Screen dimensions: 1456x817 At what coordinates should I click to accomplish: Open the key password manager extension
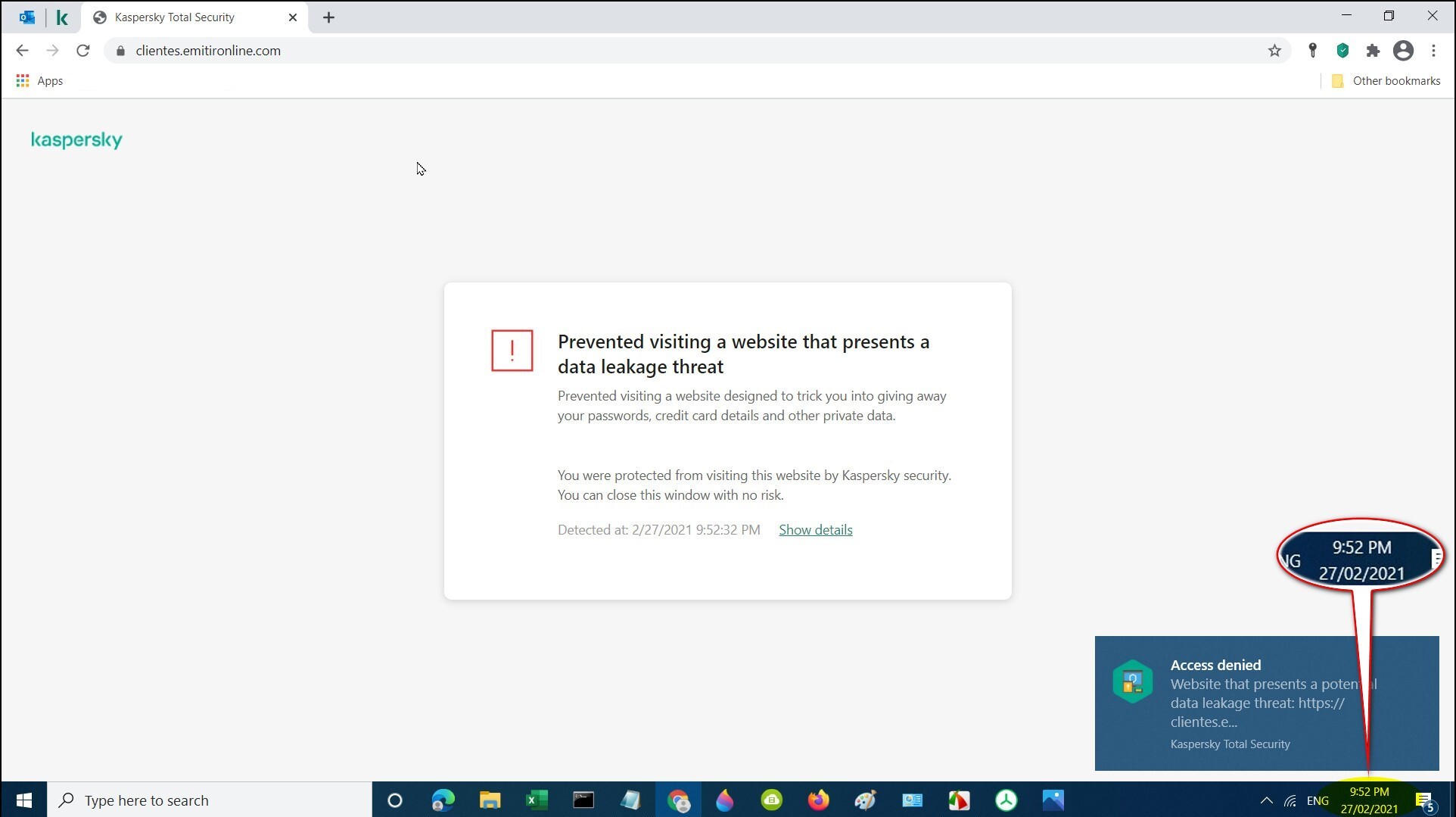coord(1313,51)
